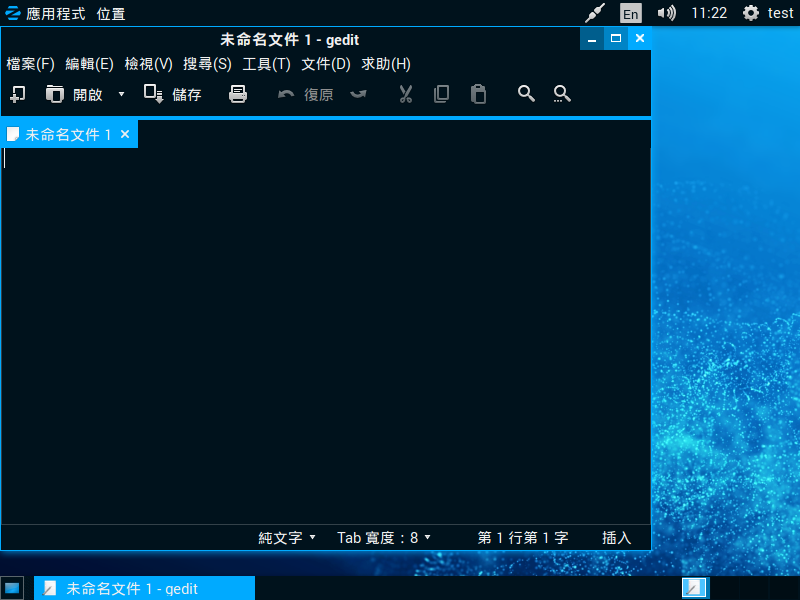Expand the recent files arrow beside 開啟
This screenshot has width=800, height=600.
click(121, 94)
